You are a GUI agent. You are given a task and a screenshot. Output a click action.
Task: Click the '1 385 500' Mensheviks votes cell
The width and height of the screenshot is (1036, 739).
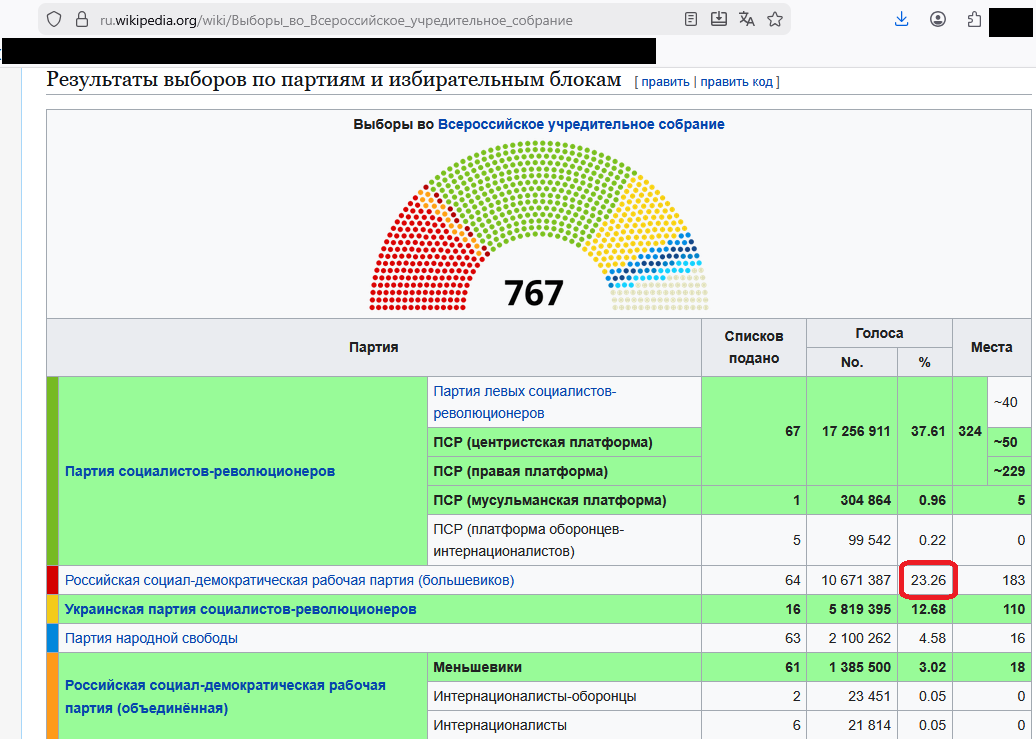852,668
